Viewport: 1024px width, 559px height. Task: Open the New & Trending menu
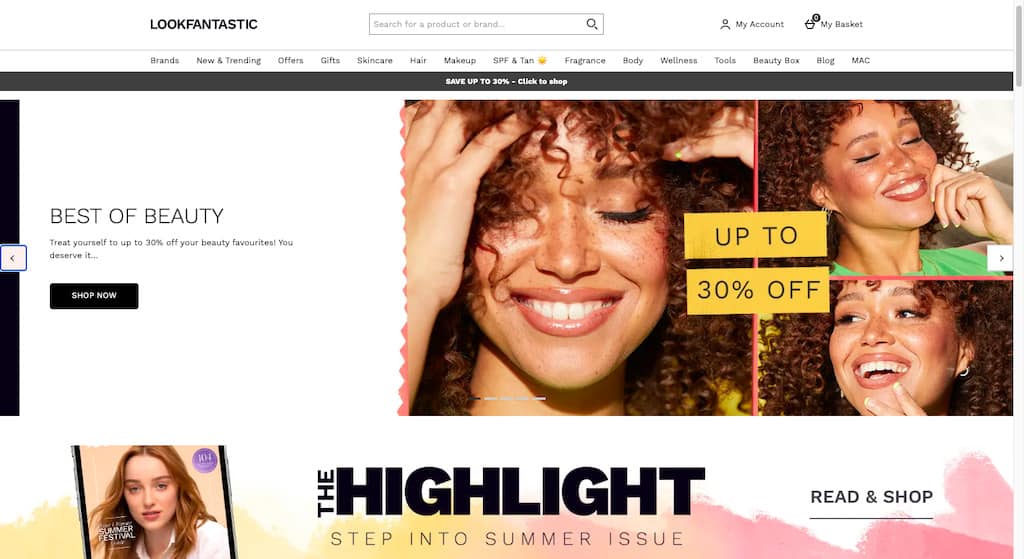(x=229, y=60)
